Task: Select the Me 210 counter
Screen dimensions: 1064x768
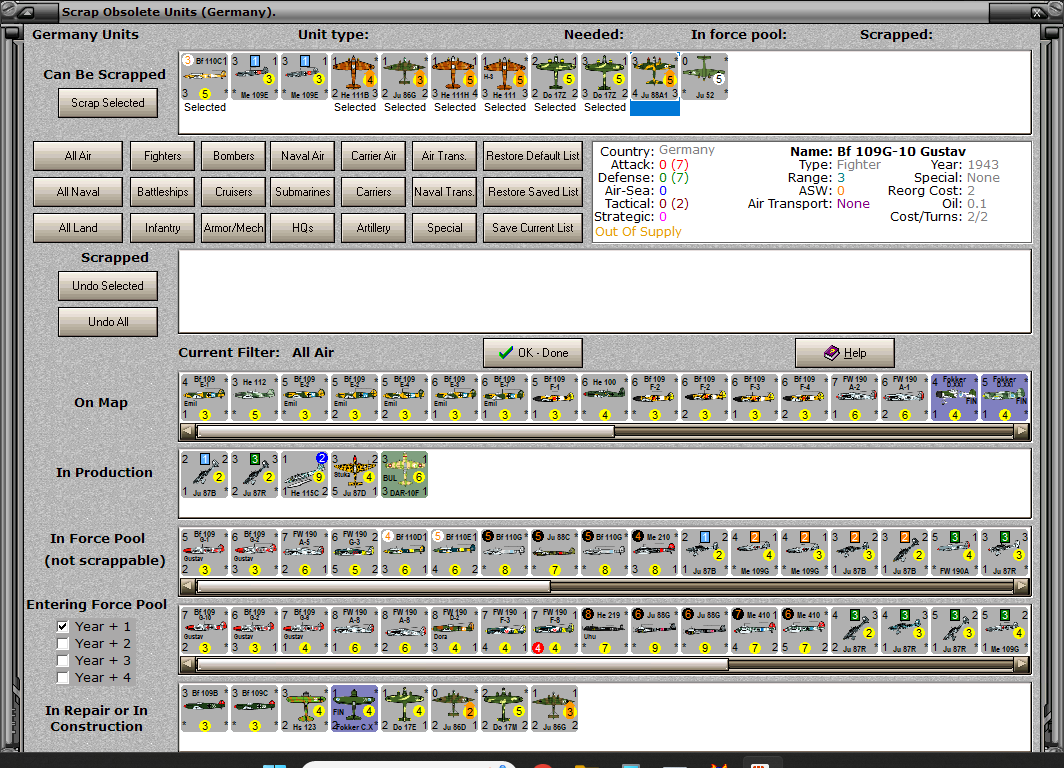Action: 654,553
